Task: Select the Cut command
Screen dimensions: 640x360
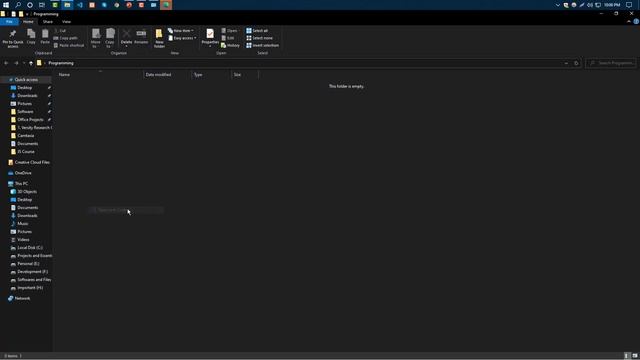Action: 60,31
